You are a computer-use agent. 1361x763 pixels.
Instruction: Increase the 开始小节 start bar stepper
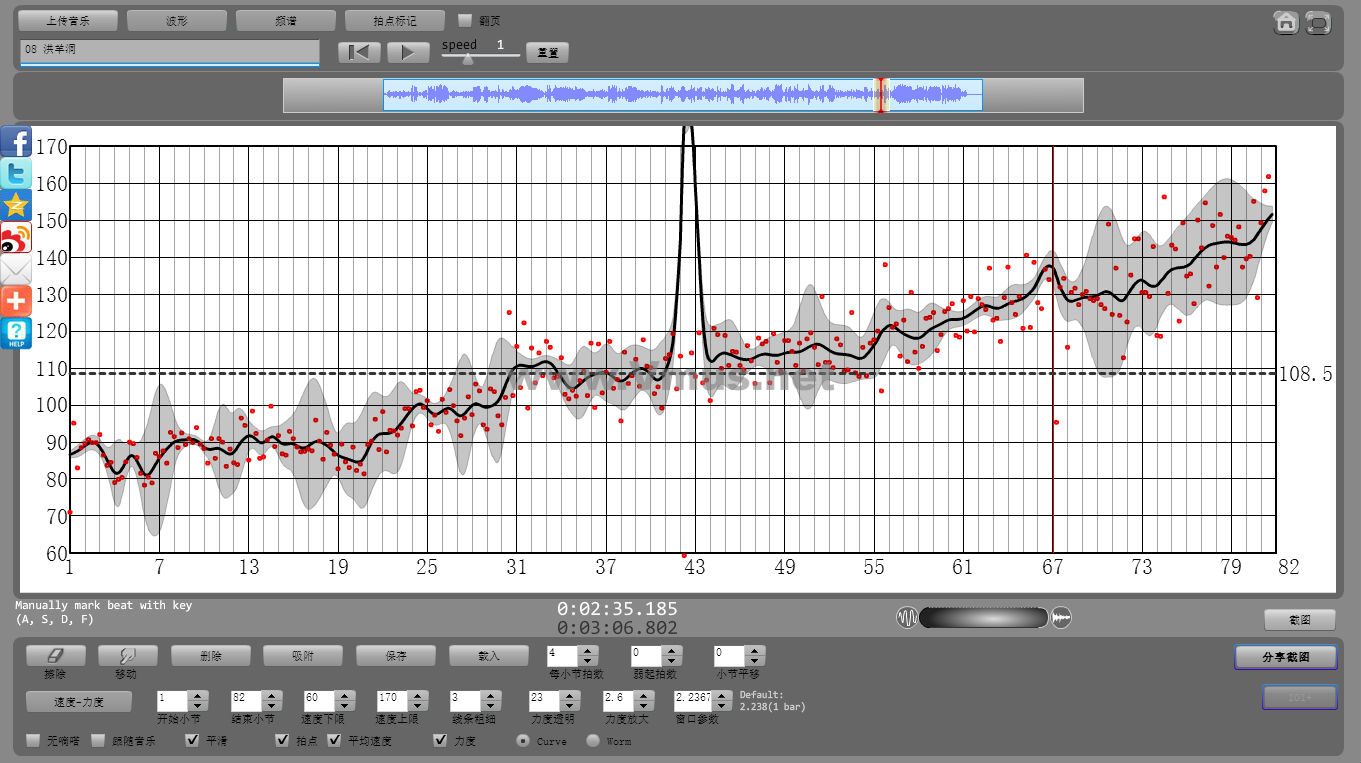198,696
